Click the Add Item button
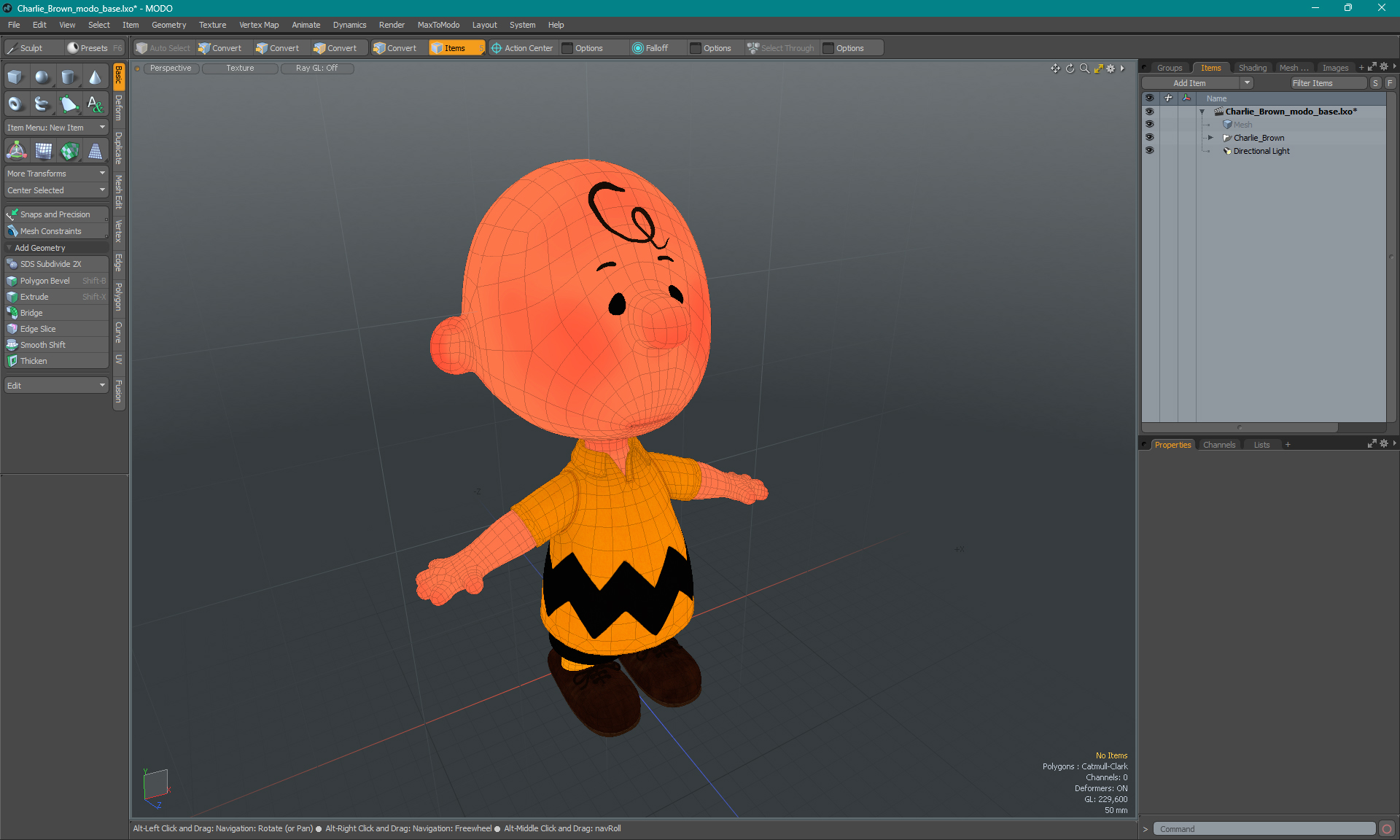This screenshot has width=1400, height=840. click(x=1189, y=83)
